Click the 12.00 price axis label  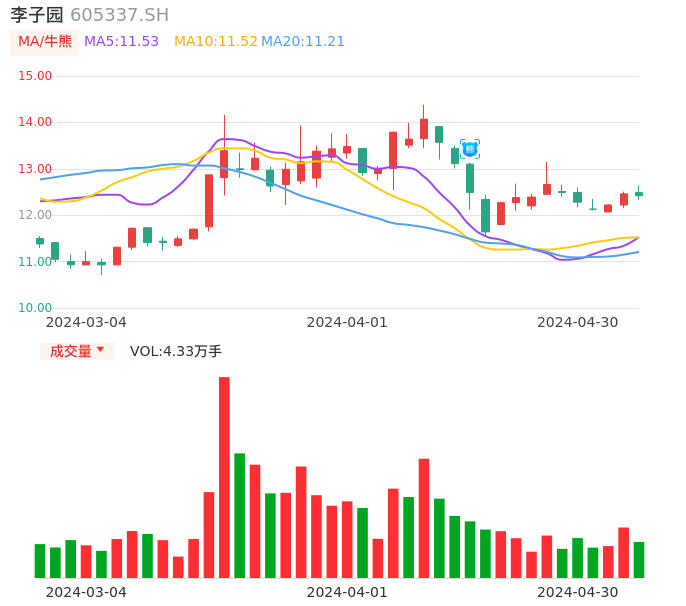(x=36, y=215)
